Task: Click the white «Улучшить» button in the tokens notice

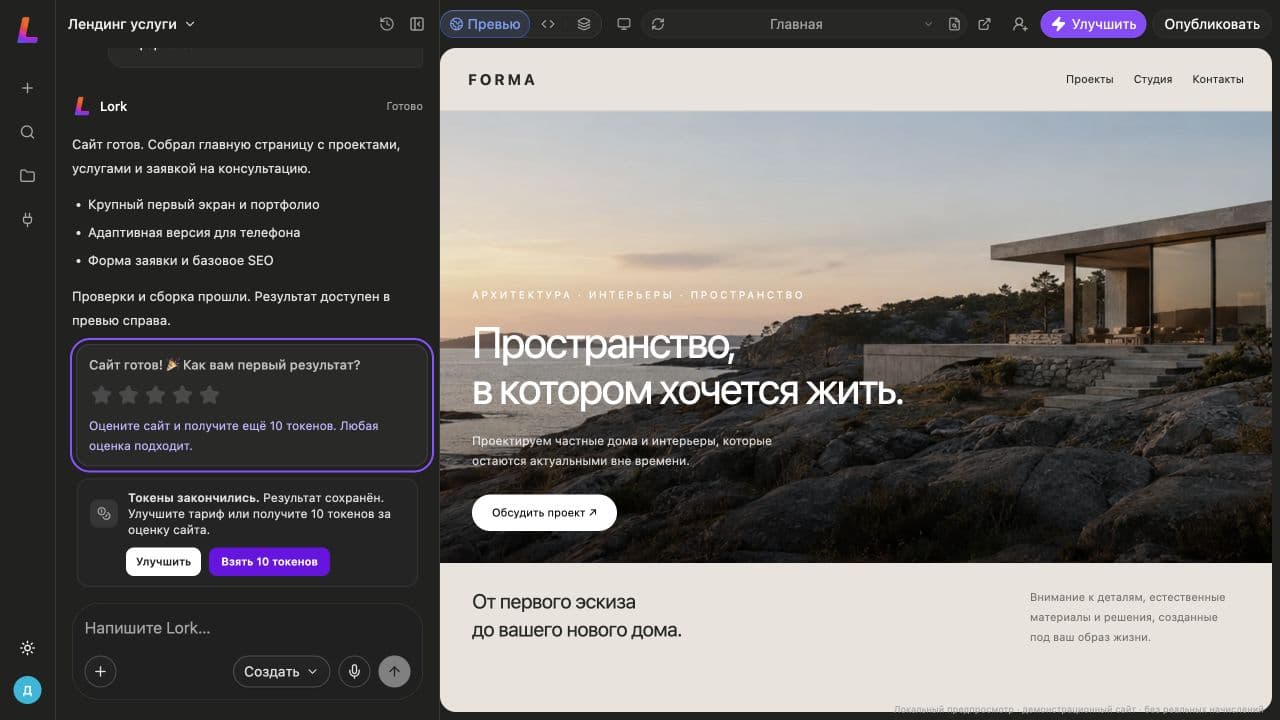Action: pyautogui.click(x=163, y=562)
